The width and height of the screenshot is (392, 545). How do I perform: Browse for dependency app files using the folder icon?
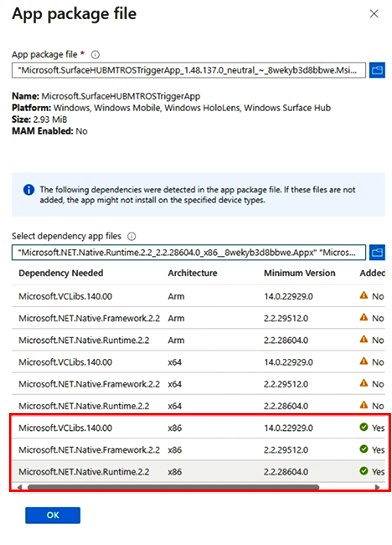click(x=377, y=252)
